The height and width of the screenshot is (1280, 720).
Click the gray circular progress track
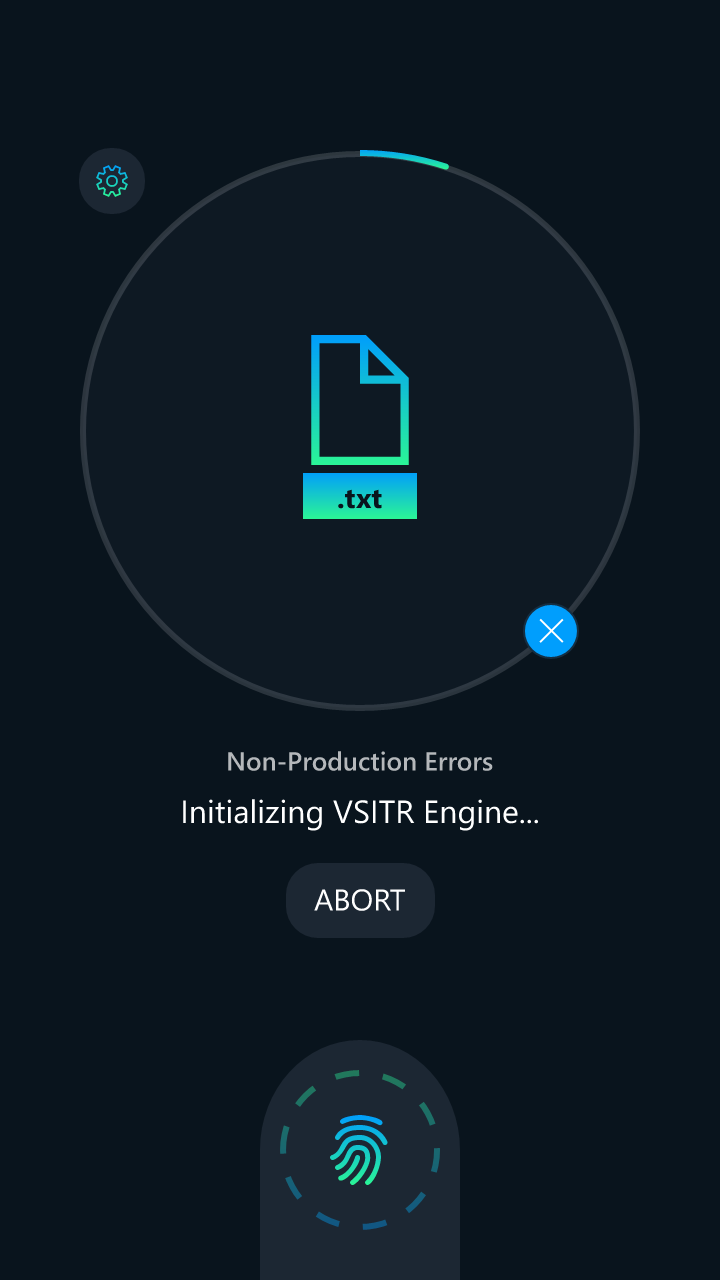(x=83, y=430)
